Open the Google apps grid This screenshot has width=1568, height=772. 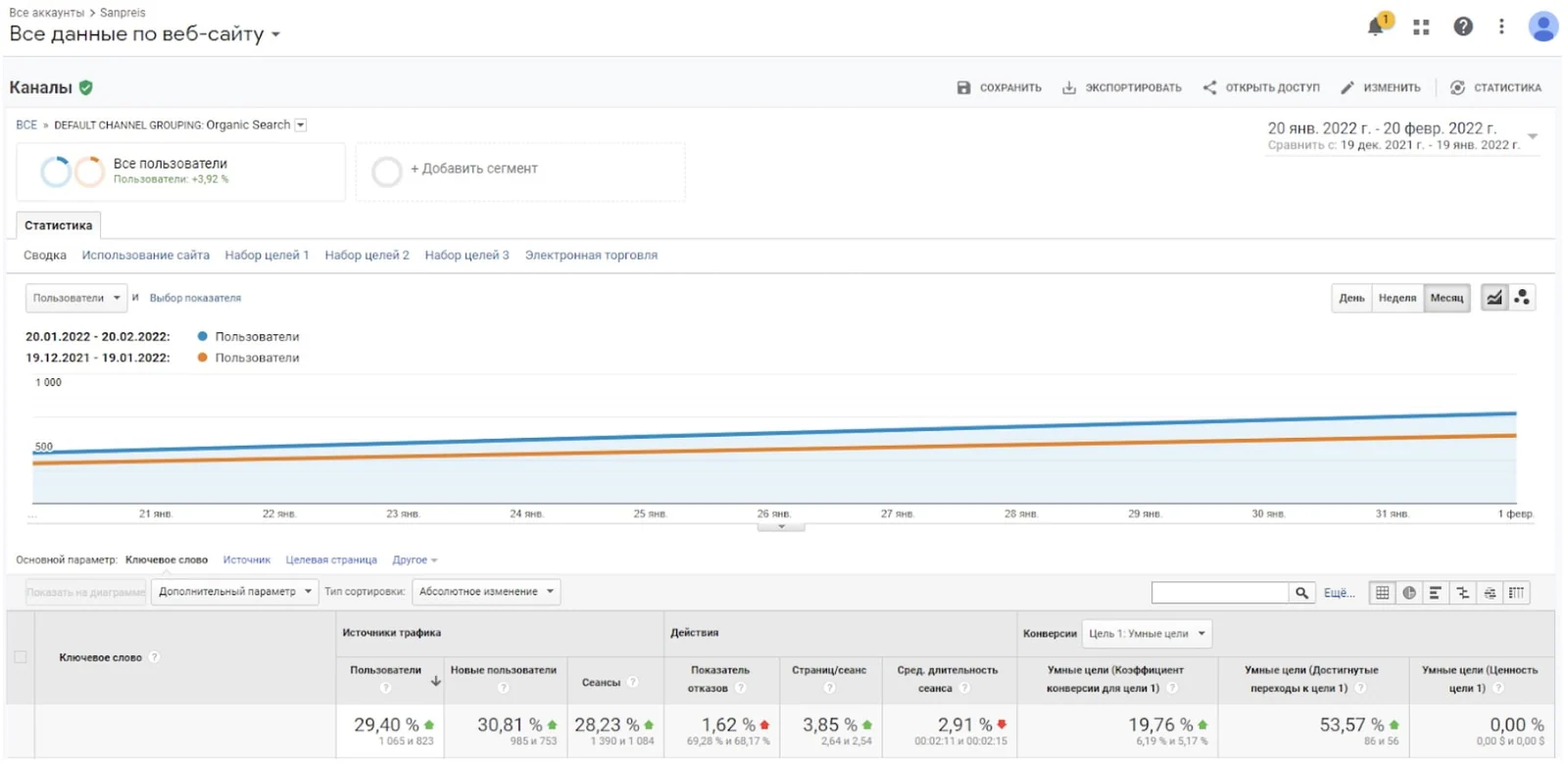pos(1421,27)
